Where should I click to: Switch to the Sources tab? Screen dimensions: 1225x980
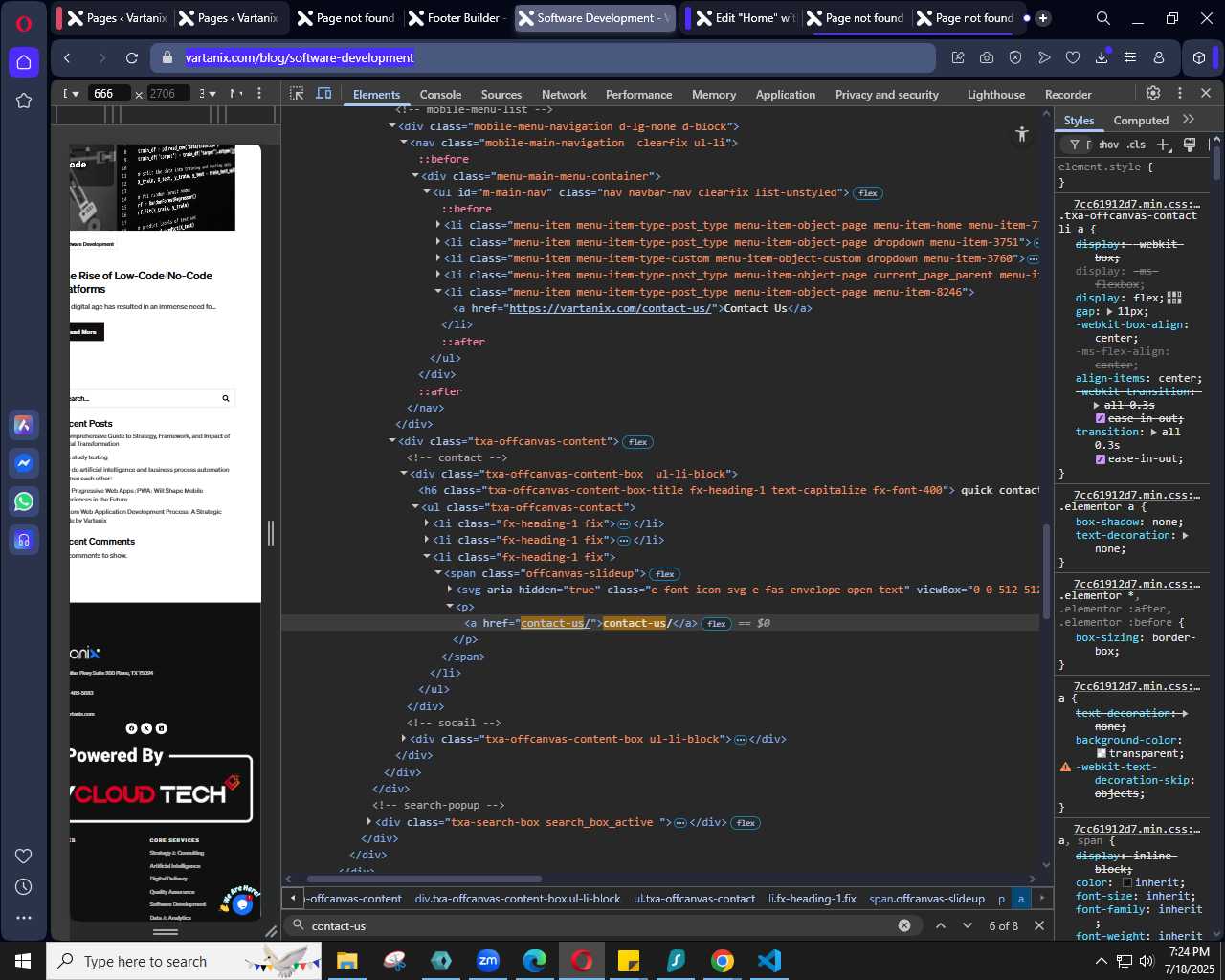click(501, 95)
